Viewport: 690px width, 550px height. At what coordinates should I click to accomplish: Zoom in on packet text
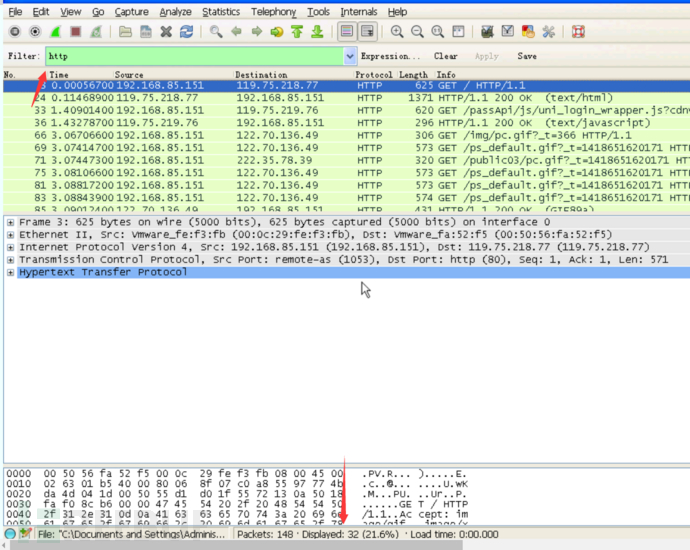point(397,32)
